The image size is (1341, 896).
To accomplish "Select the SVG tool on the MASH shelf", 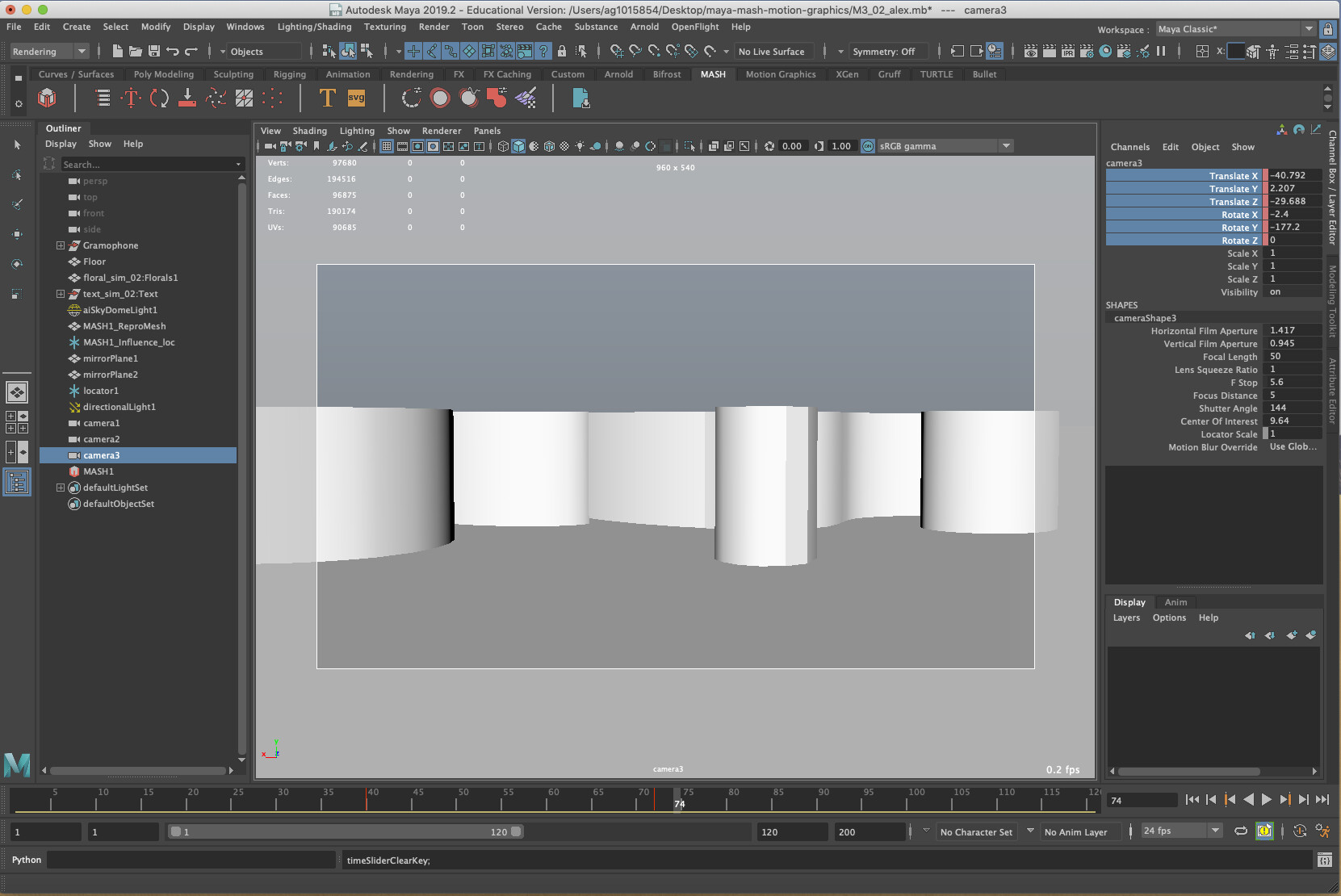I will click(355, 98).
